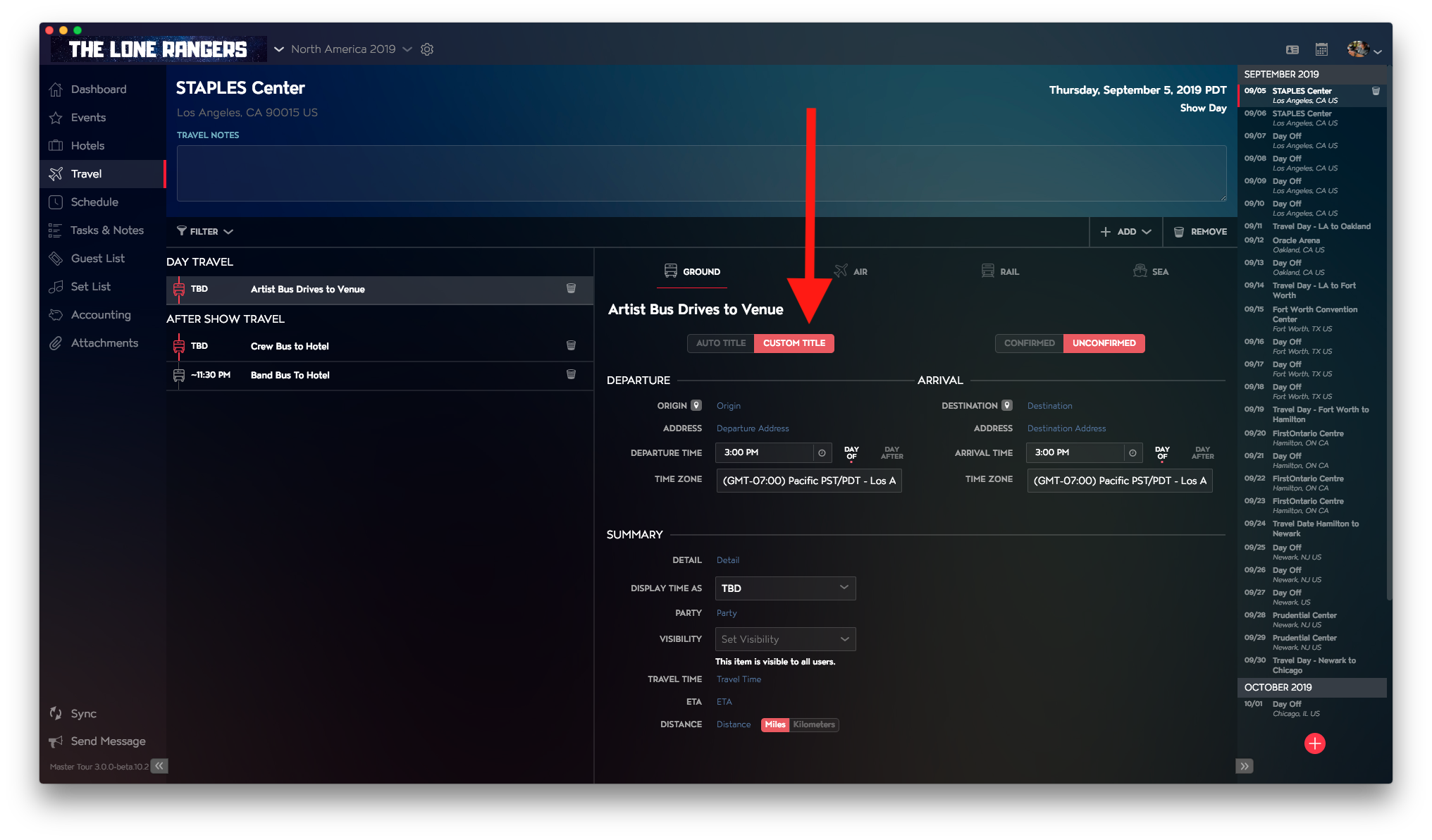Delete Artist Bus Drives to Venue trash icon
This screenshot has height=840, width=1432.
click(572, 289)
